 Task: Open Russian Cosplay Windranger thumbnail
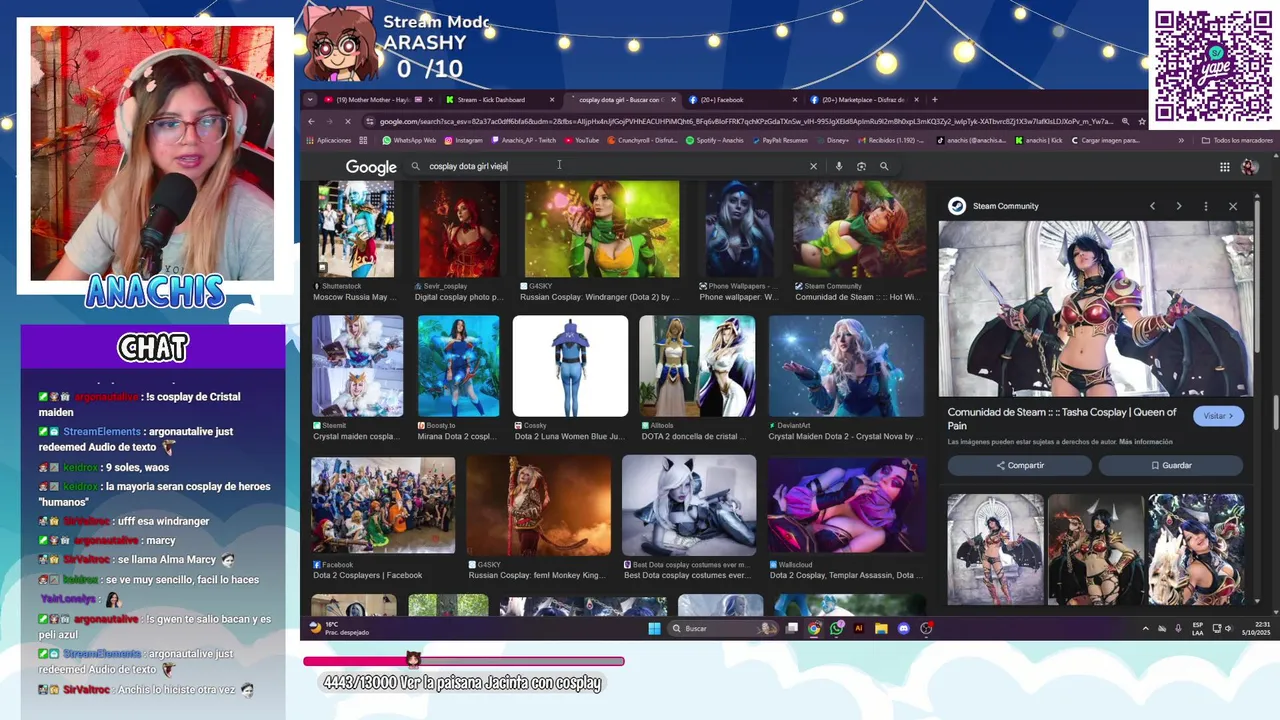pos(602,229)
